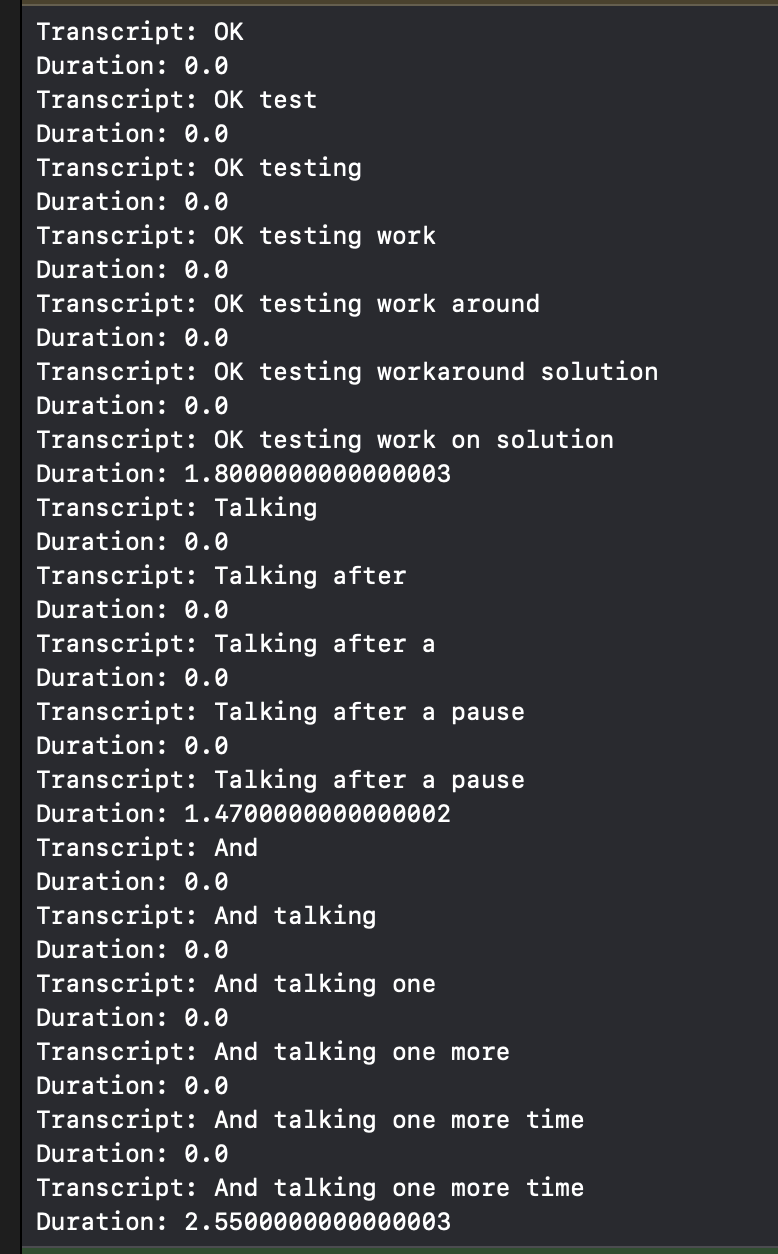778x1254 pixels.
Task: Select the "Transcript: Talking after" line
Action: pyautogui.click(x=221, y=576)
